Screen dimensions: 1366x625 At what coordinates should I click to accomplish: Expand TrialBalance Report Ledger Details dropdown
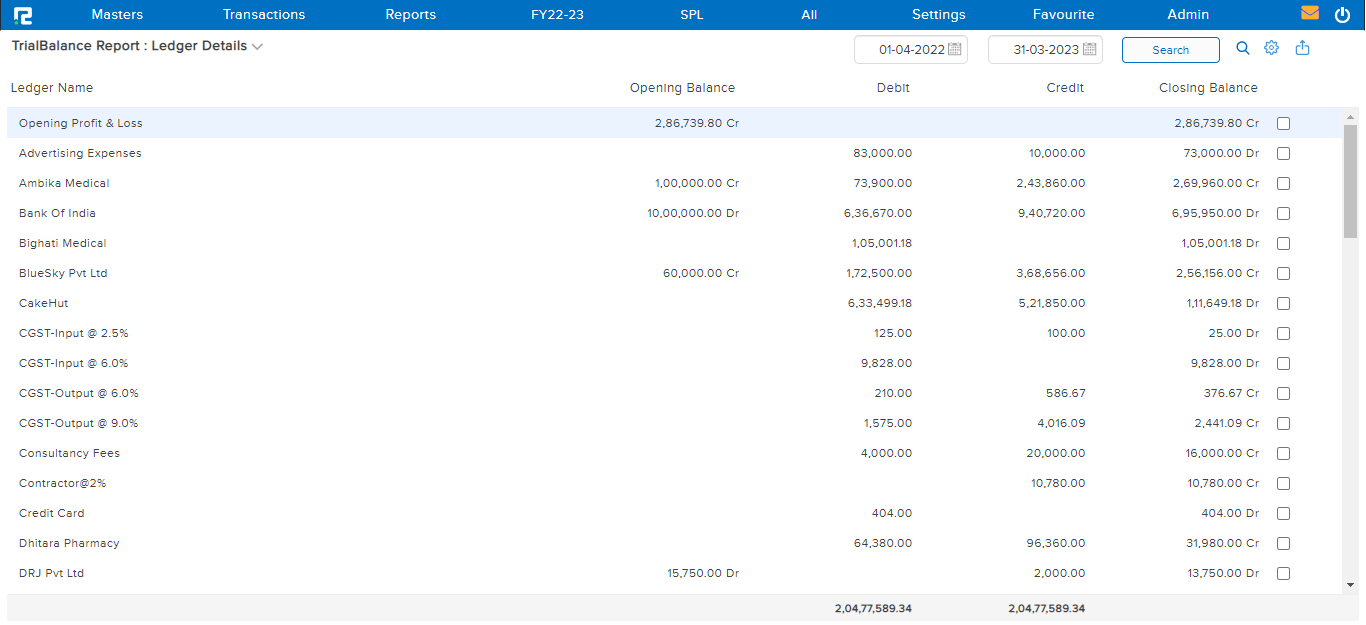[257, 47]
